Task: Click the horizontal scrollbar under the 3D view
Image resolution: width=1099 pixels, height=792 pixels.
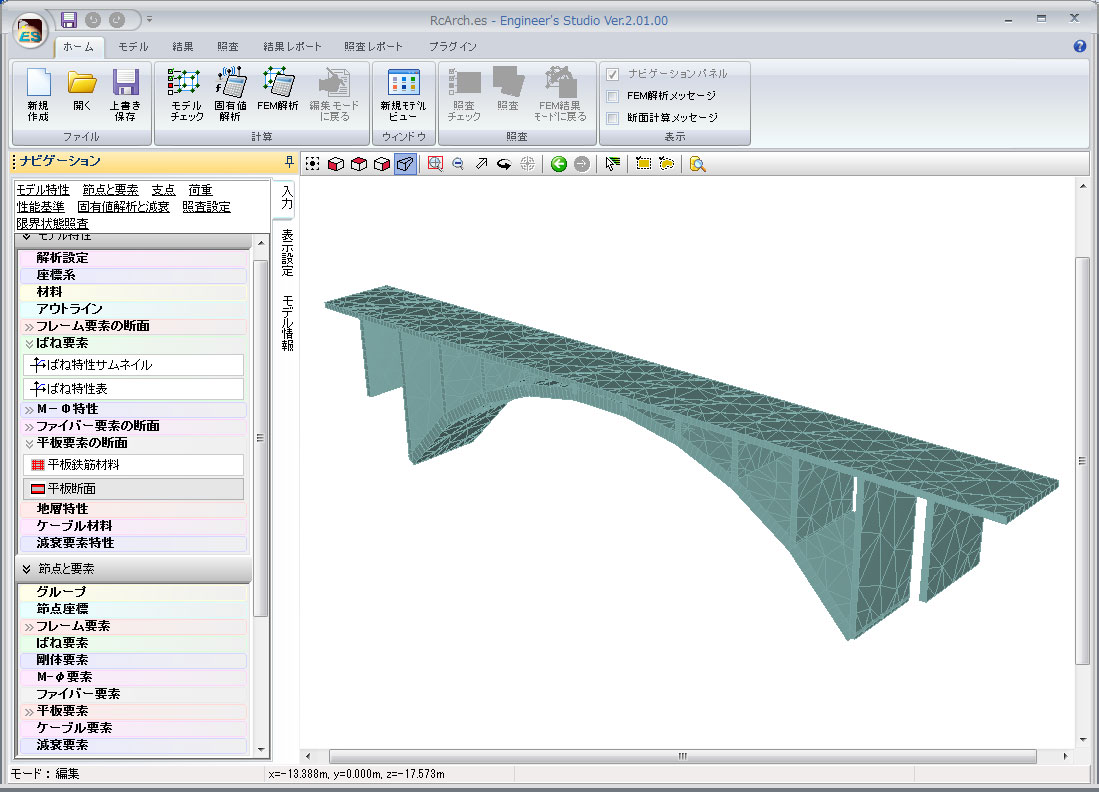Action: point(682,756)
